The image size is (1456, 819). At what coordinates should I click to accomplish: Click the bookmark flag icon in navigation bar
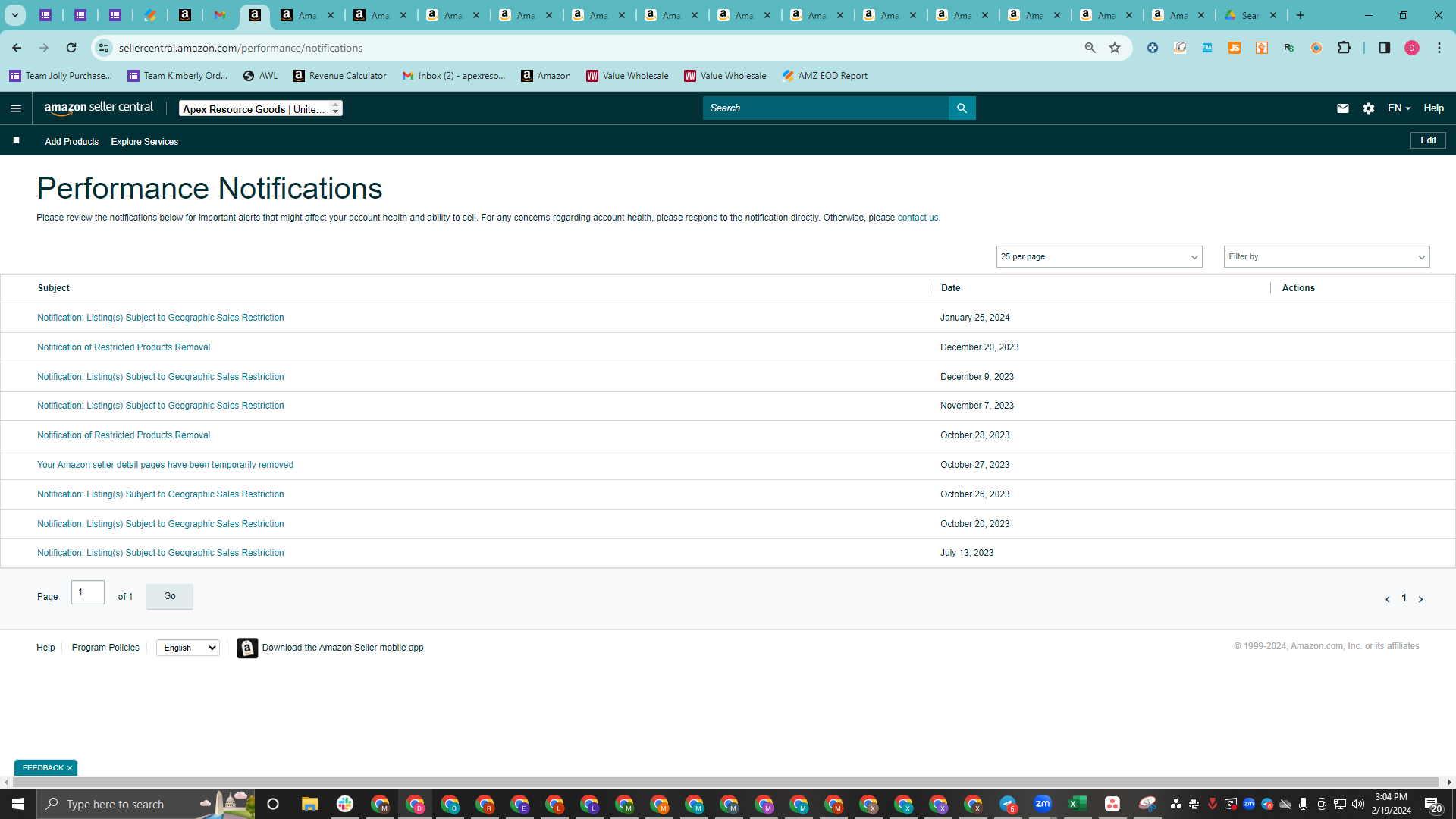(16, 141)
